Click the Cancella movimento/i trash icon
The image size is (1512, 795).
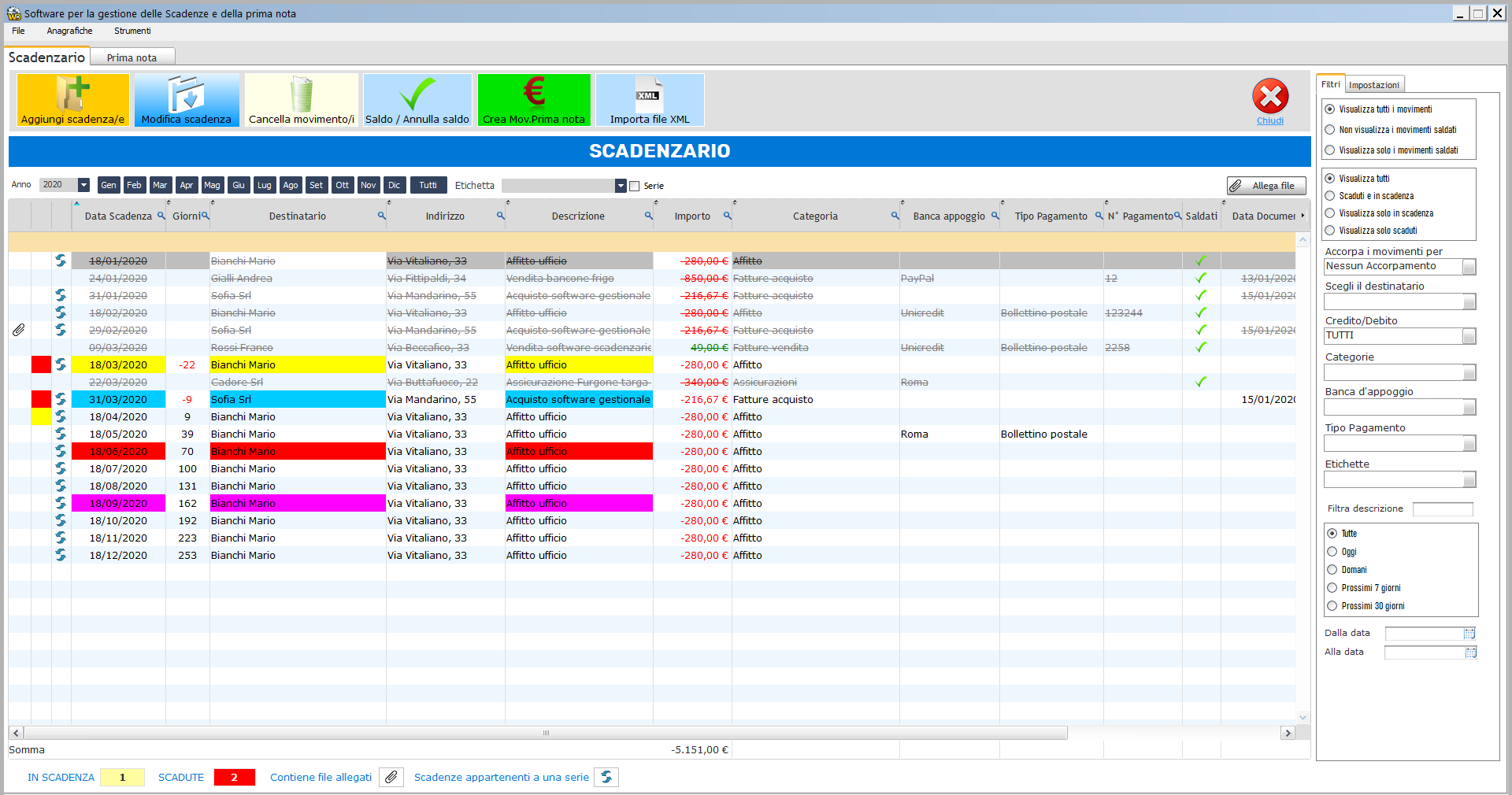click(x=301, y=94)
